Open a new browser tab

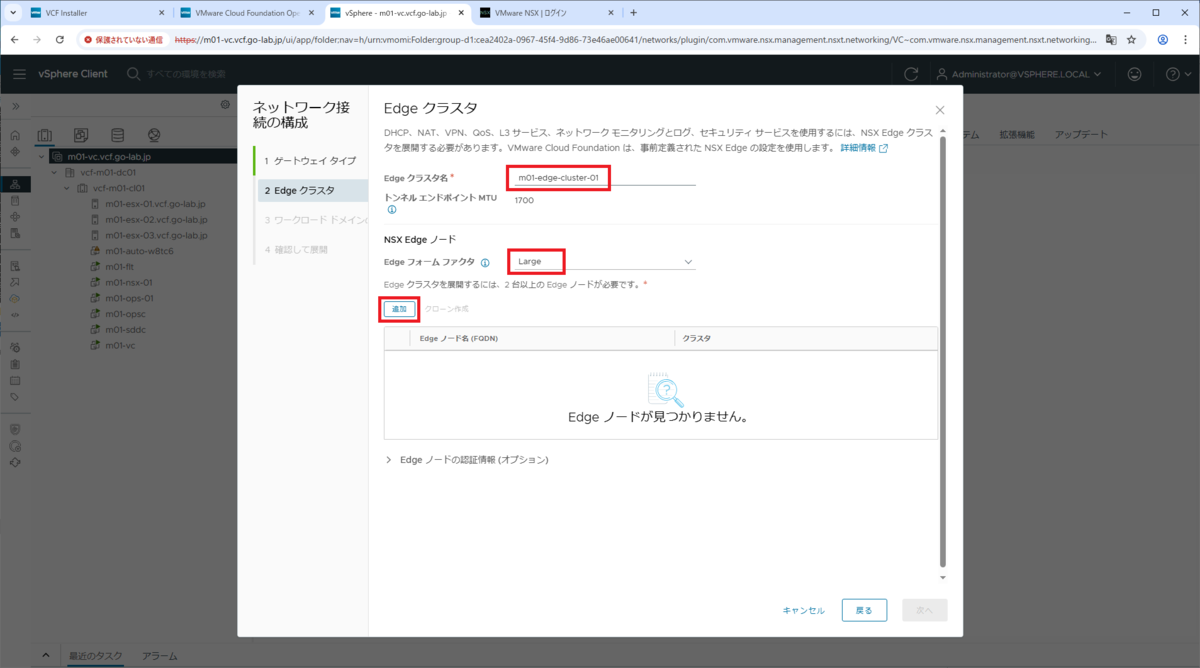pyautogui.click(x=633, y=13)
